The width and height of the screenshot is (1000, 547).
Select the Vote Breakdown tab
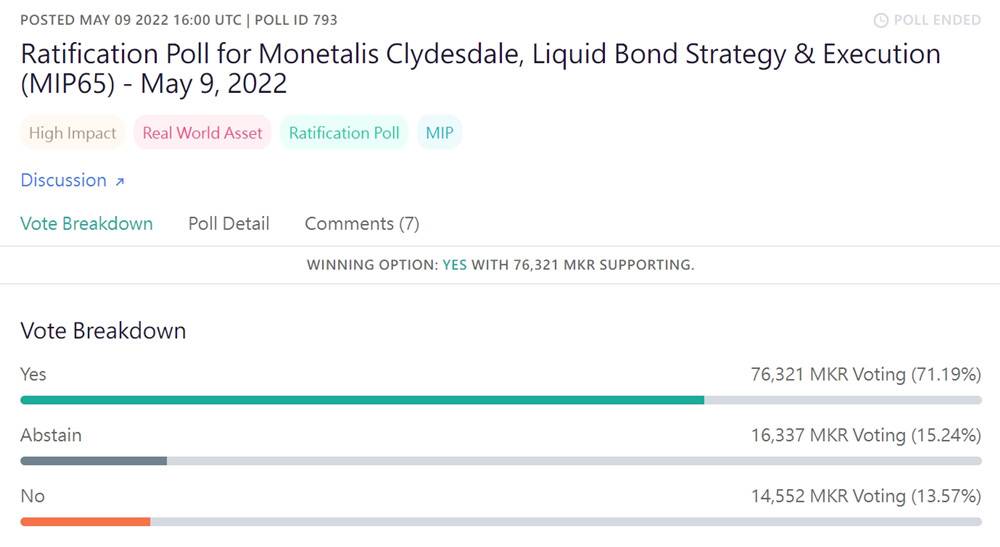click(87, 224)
